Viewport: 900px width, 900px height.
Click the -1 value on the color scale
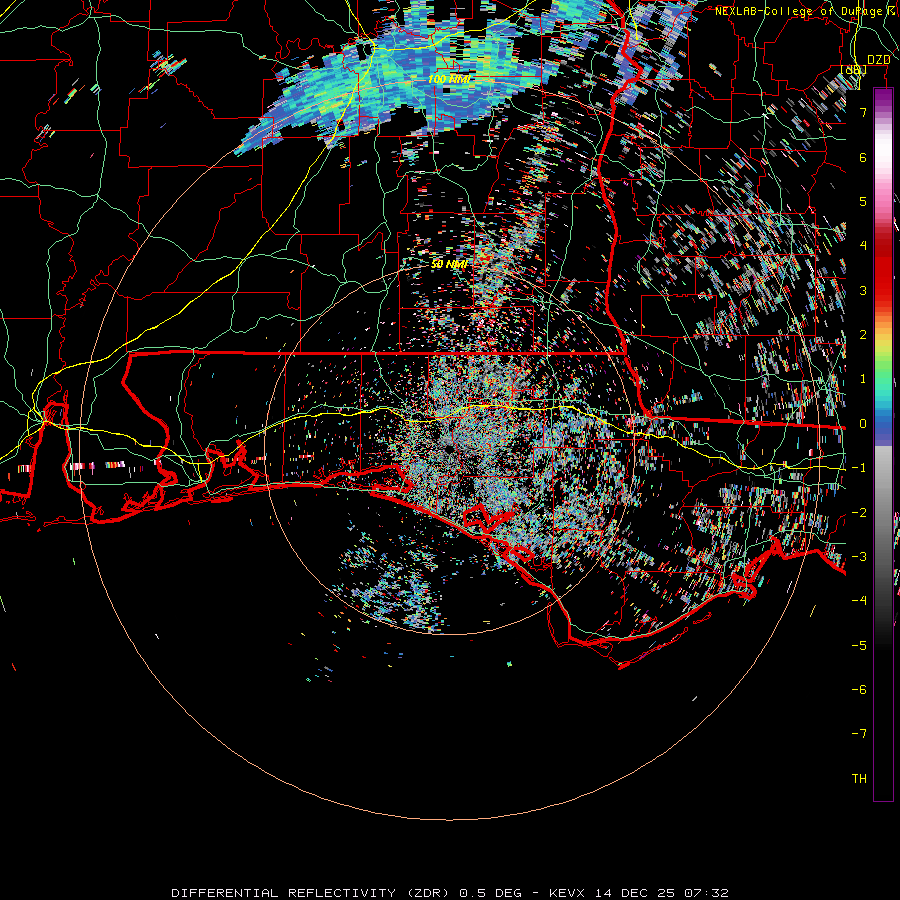click(x=859, y=468)
